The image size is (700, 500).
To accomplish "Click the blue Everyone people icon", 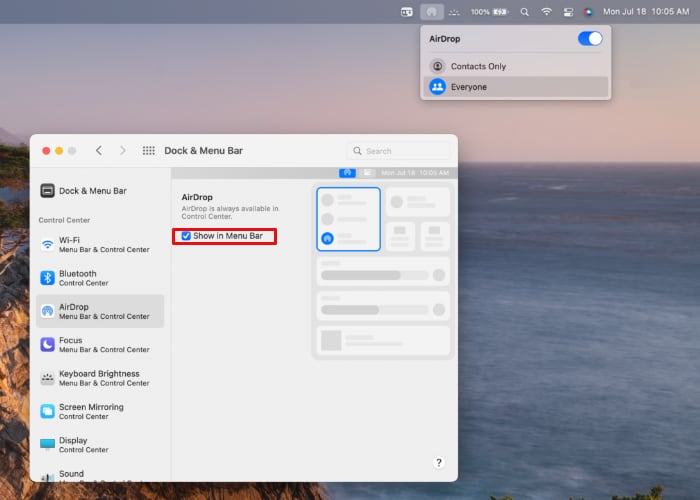I will pyautogui.click(x=438, y=87).
